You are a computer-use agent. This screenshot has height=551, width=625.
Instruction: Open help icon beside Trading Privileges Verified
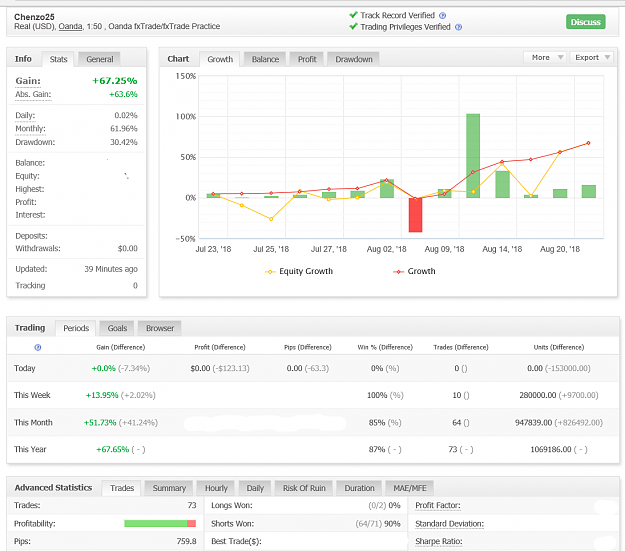(x=458, y=27)
